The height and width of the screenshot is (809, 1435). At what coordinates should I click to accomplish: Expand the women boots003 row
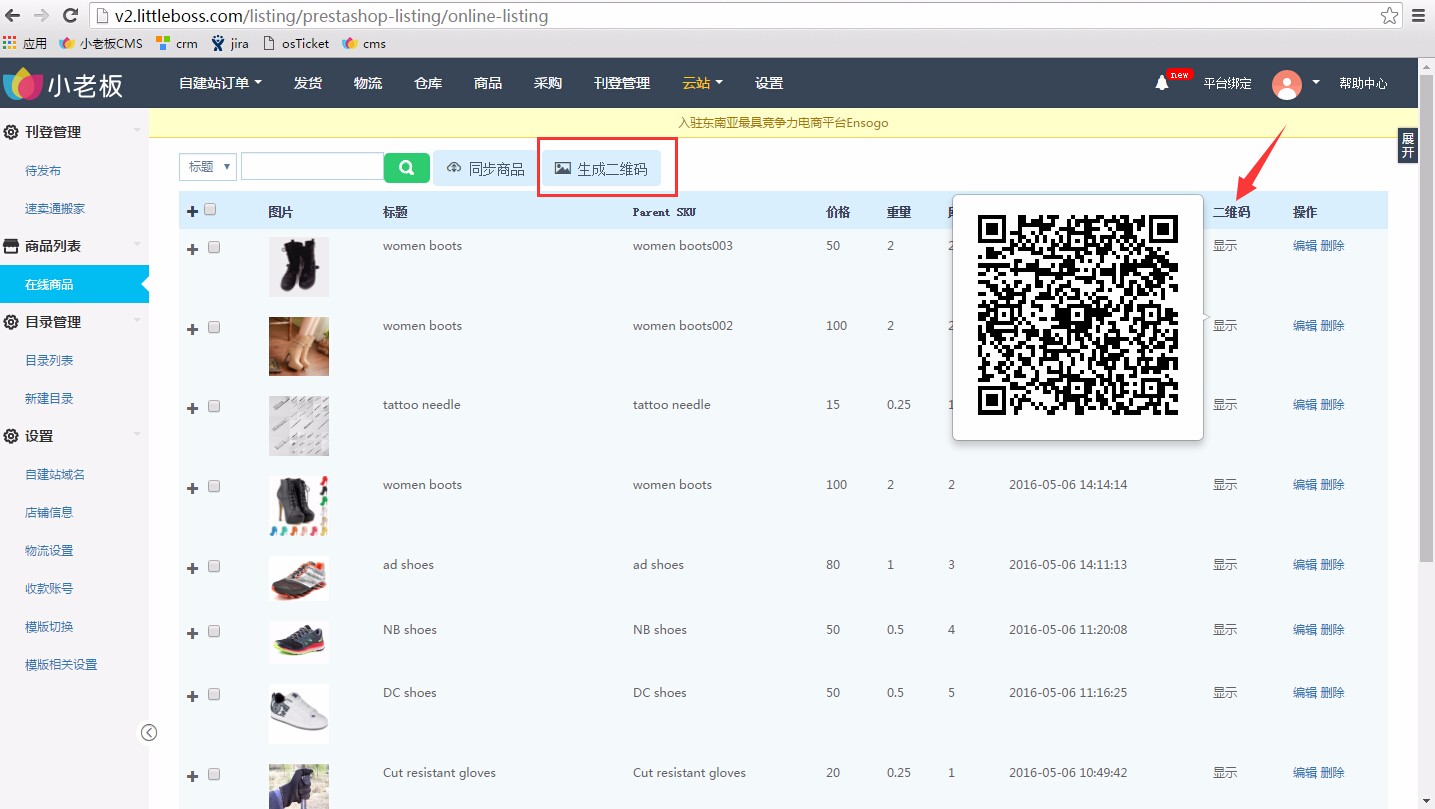[x=193, y=249]
